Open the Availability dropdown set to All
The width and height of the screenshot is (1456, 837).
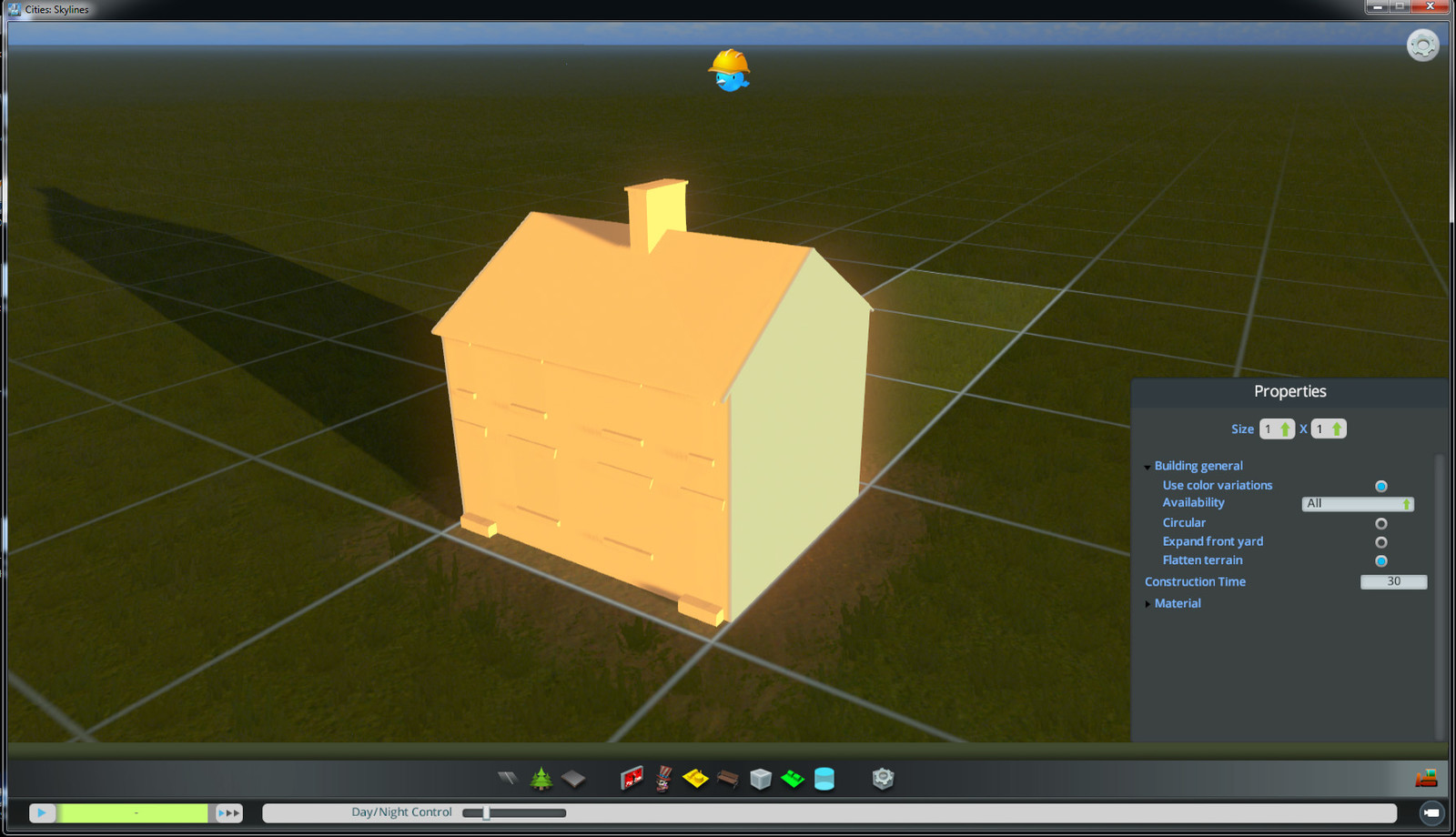1358,504
